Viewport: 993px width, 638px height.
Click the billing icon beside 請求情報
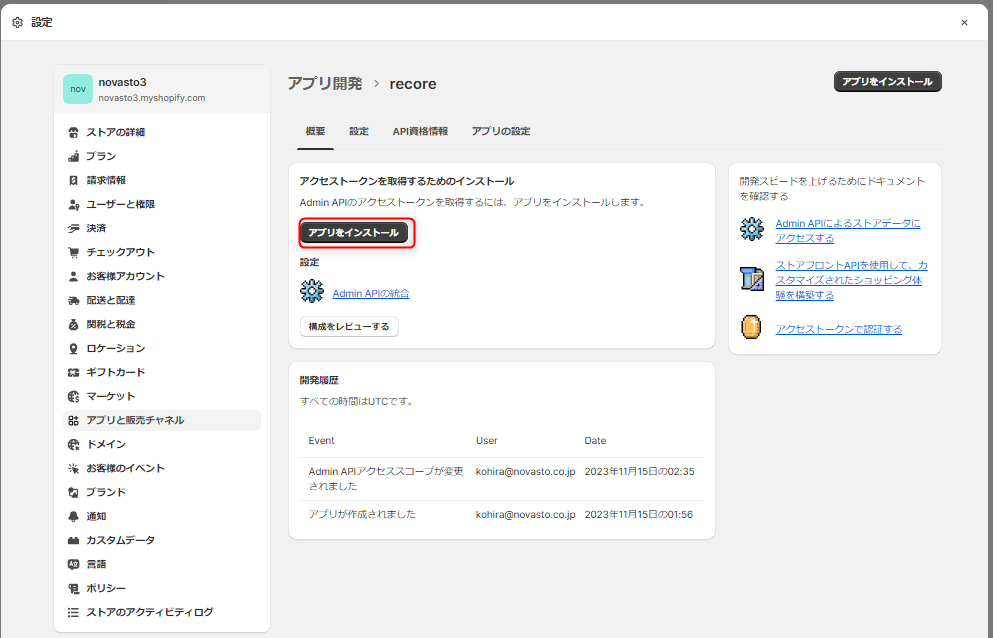pos(73,181)
